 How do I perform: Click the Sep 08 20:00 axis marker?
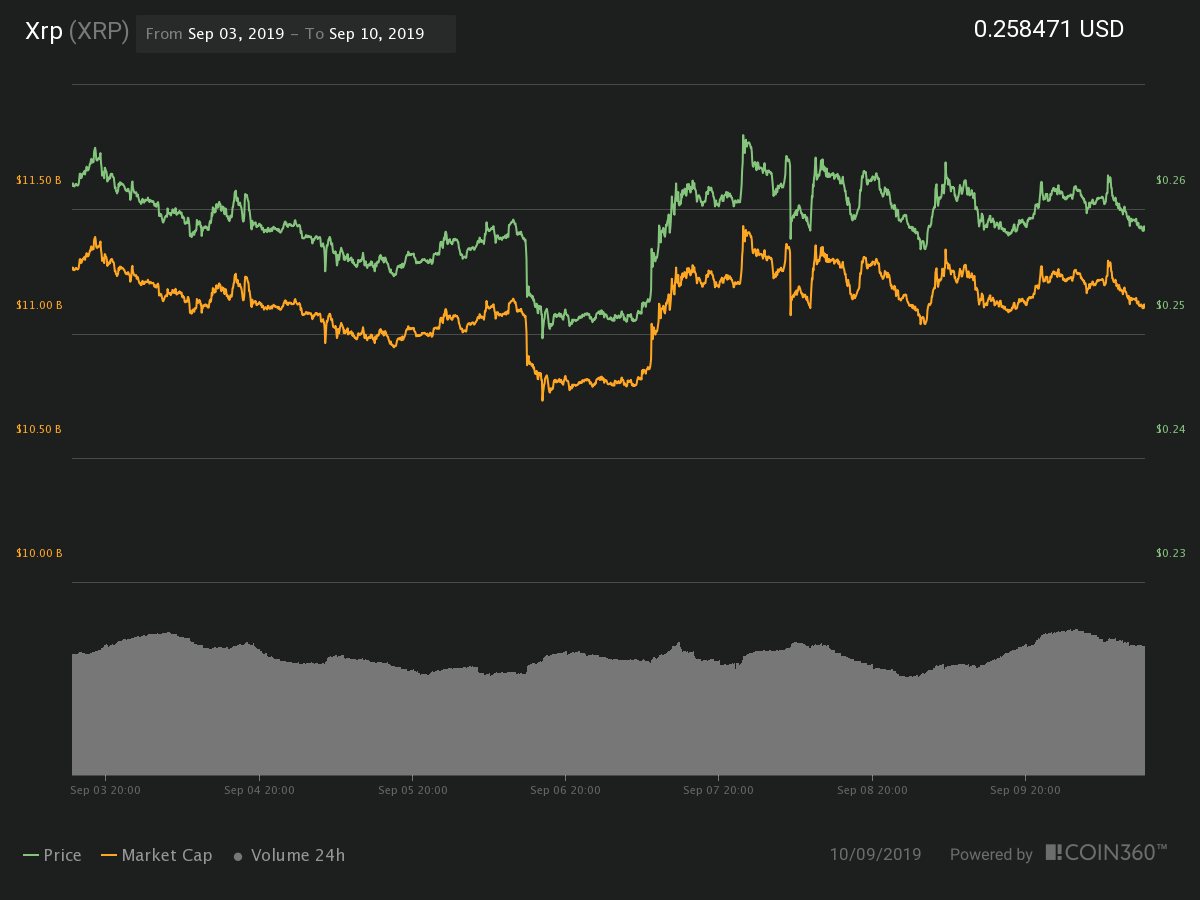pyautogui.click(x=872, y=790)
